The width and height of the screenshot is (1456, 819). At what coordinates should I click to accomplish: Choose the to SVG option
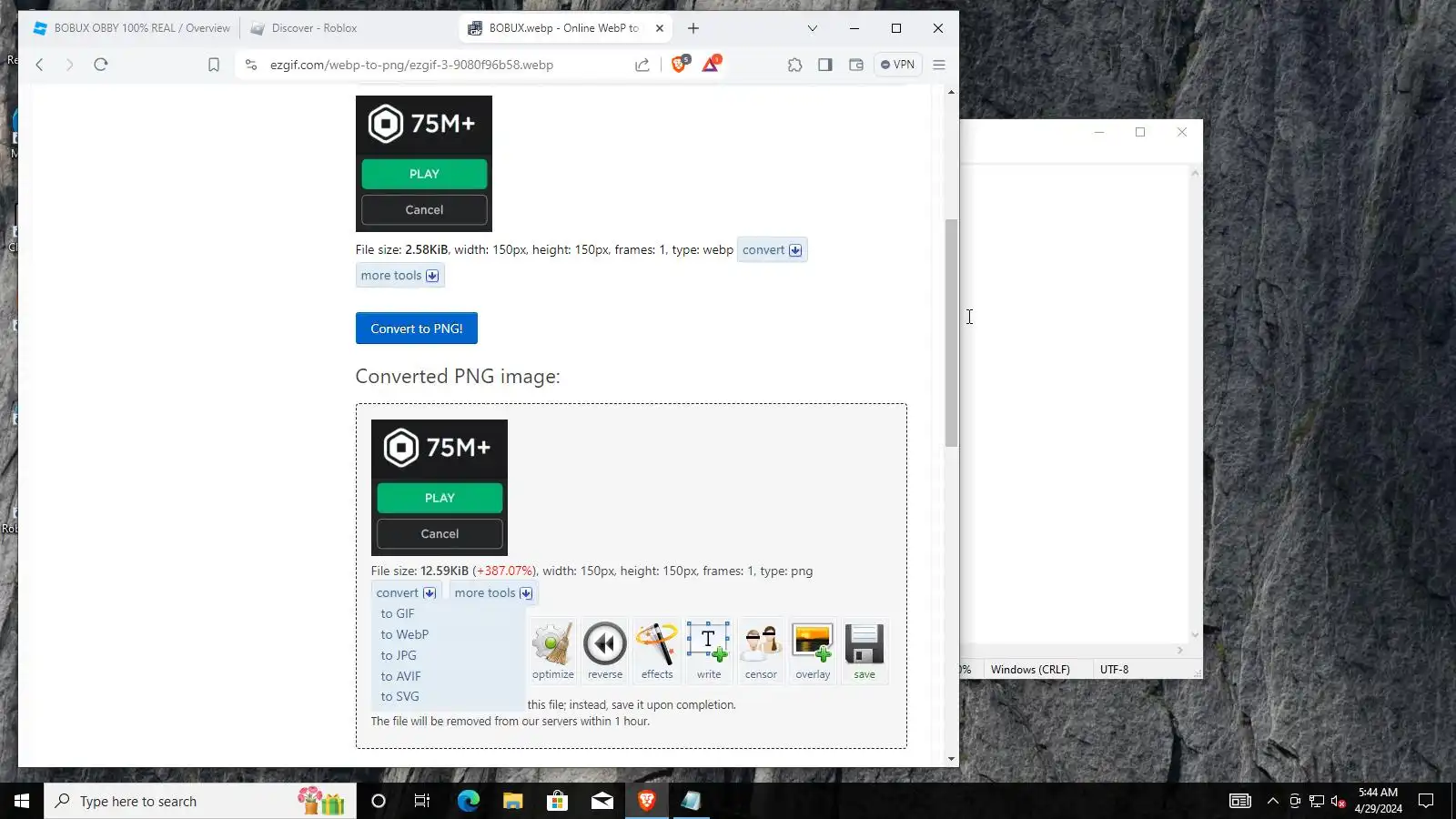click(x=400, y=697)
